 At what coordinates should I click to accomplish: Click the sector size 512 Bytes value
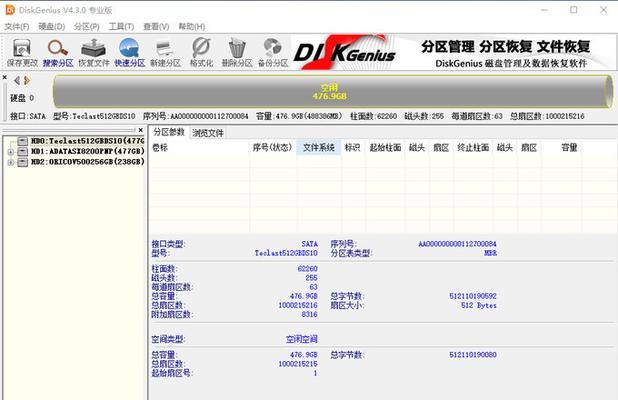(479, 305)
